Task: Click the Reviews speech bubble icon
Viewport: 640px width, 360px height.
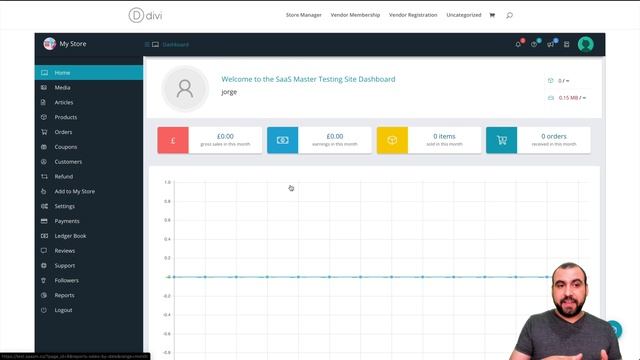Action: (x=44, y=251)
